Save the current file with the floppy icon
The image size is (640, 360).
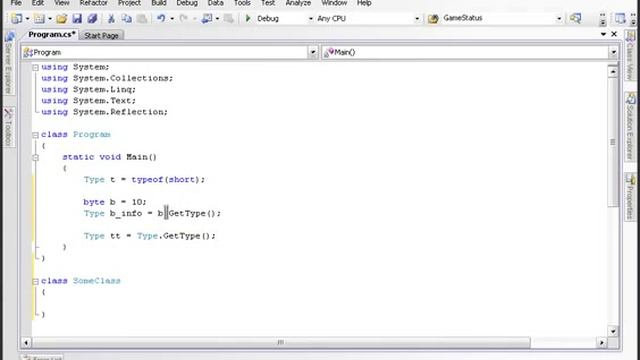(77, 18)
